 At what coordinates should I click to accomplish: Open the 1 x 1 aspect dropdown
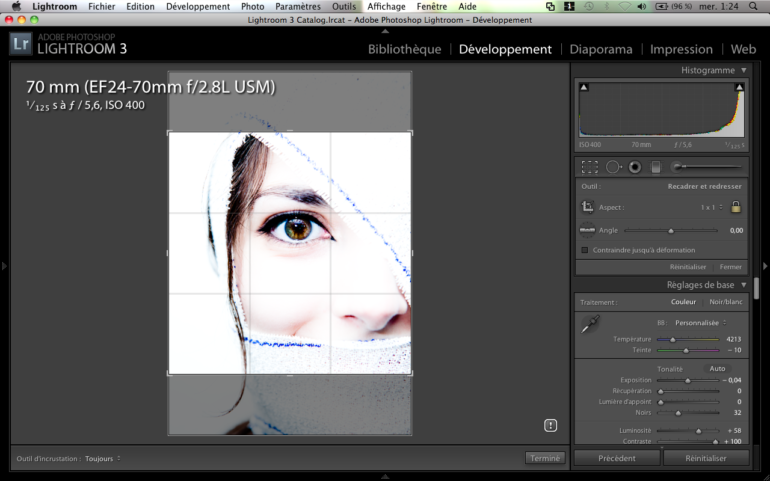coord(711,207)
